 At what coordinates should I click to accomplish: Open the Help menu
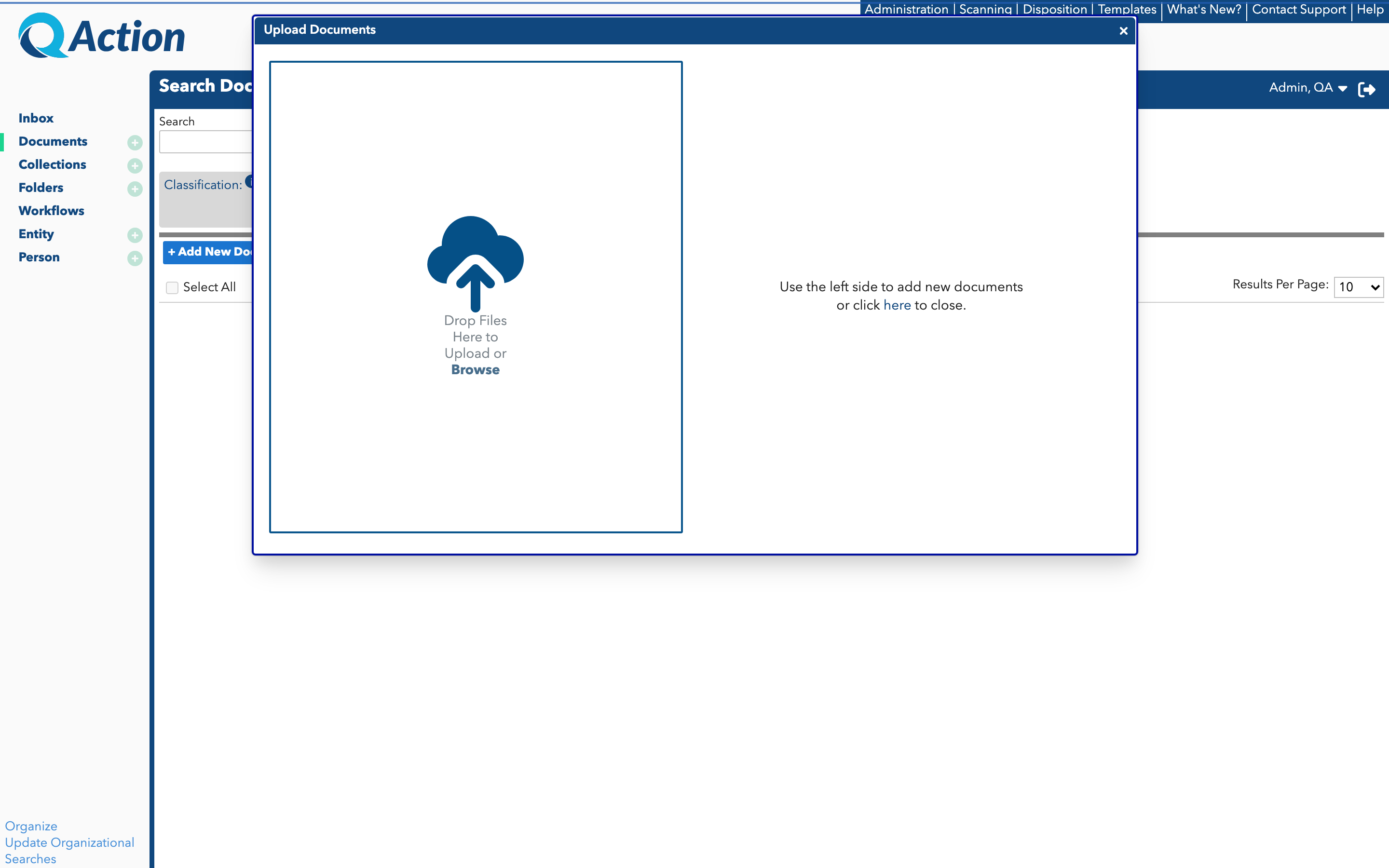[x=1370, y=9]
